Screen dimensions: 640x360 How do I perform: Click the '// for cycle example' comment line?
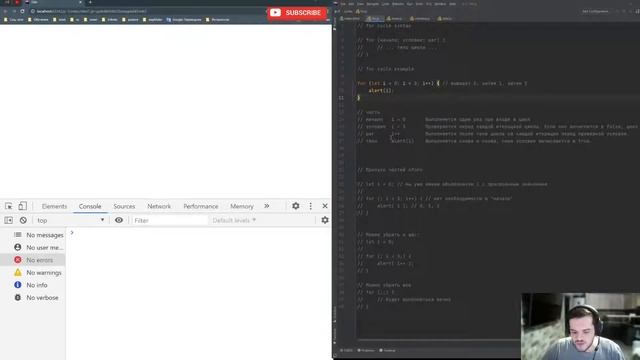(x=385, y=69)
